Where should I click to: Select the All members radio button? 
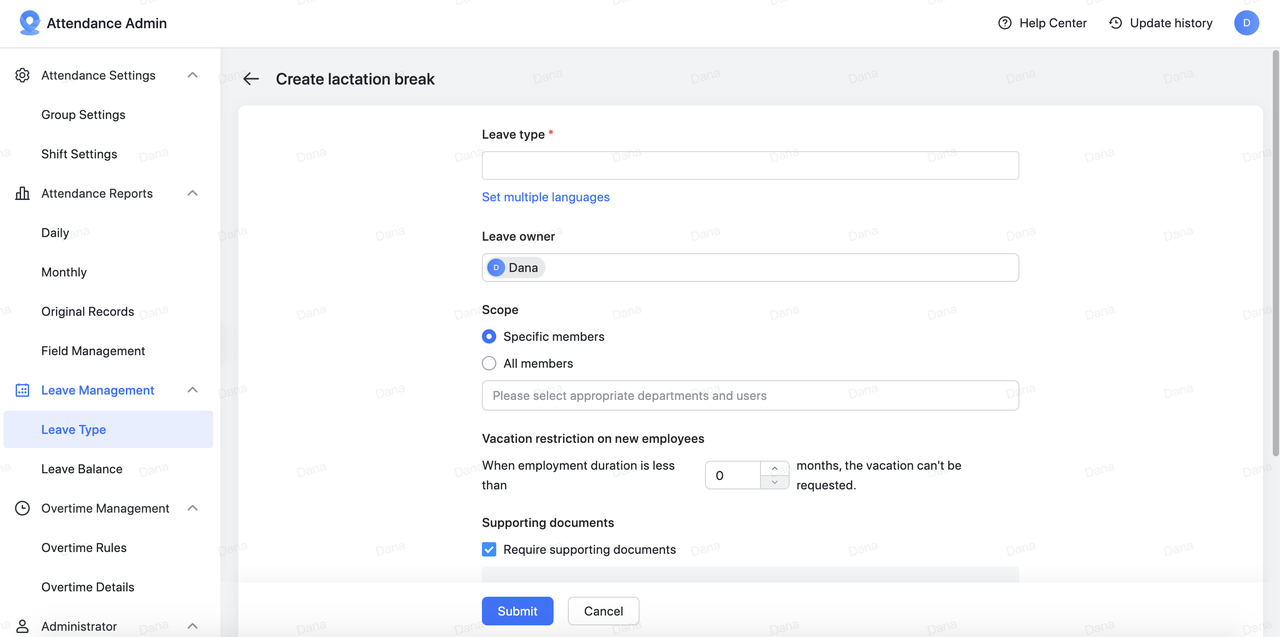coord(489,364)
